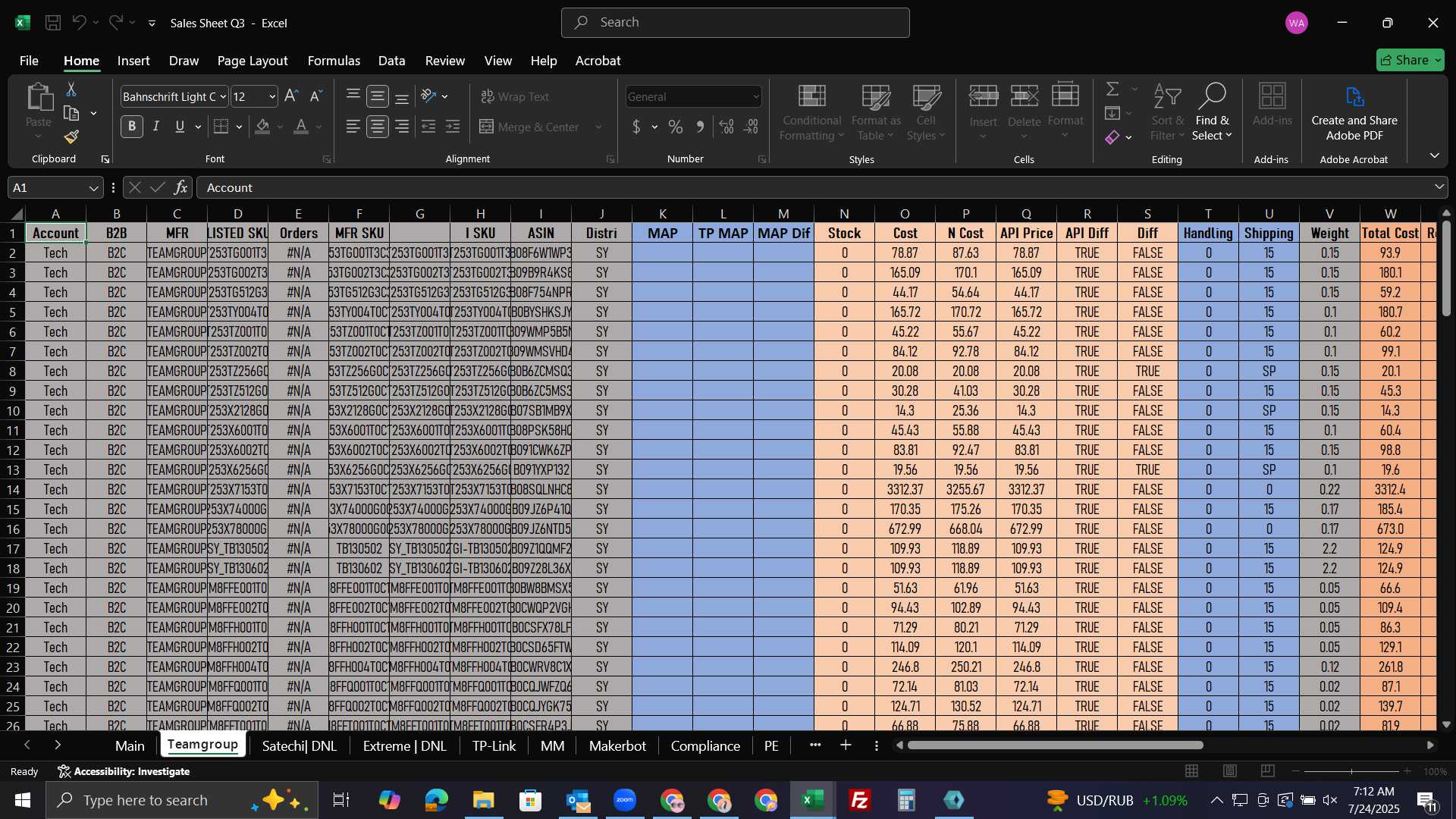Click Accessibility: Investigate in status bar
Viewport: 1456px width, 819px height.
[x=124, y=771]
